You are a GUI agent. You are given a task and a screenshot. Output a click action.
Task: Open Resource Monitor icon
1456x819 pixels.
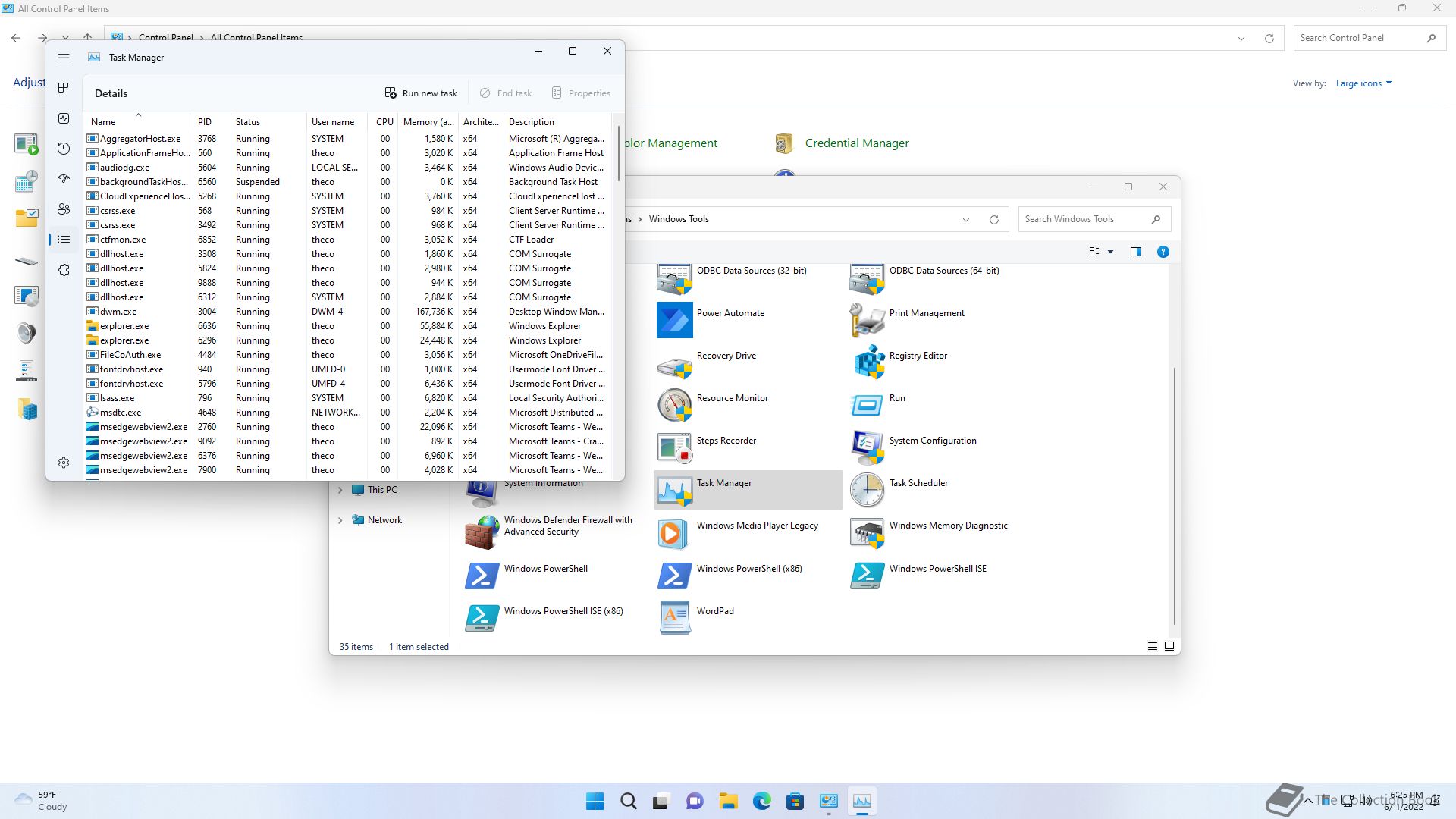click(674, 404)
